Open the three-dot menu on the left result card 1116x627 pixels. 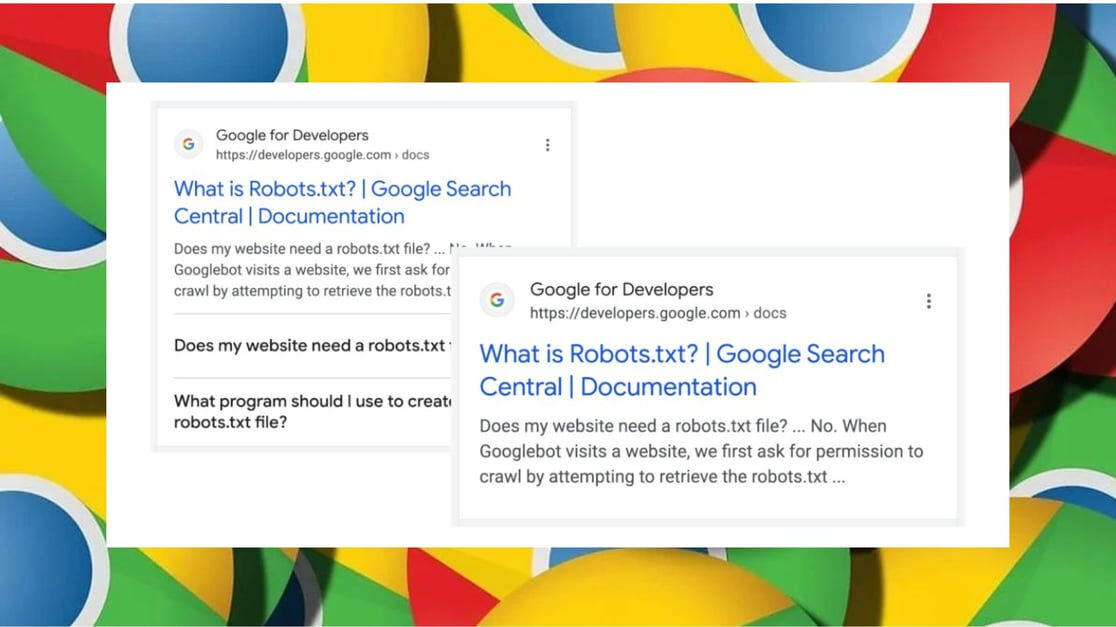547,145
